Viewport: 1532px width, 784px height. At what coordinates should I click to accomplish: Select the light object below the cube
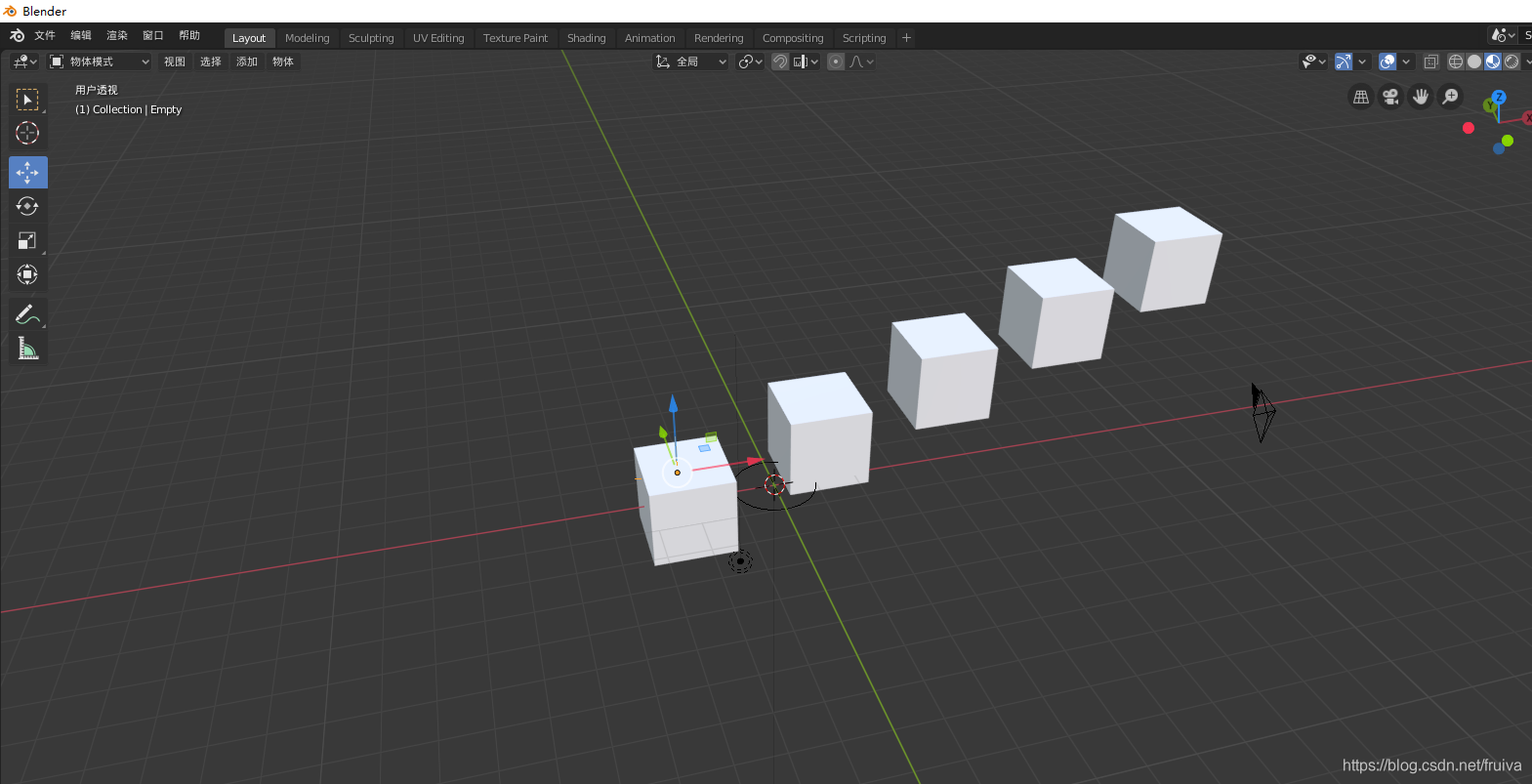point(740,561)
